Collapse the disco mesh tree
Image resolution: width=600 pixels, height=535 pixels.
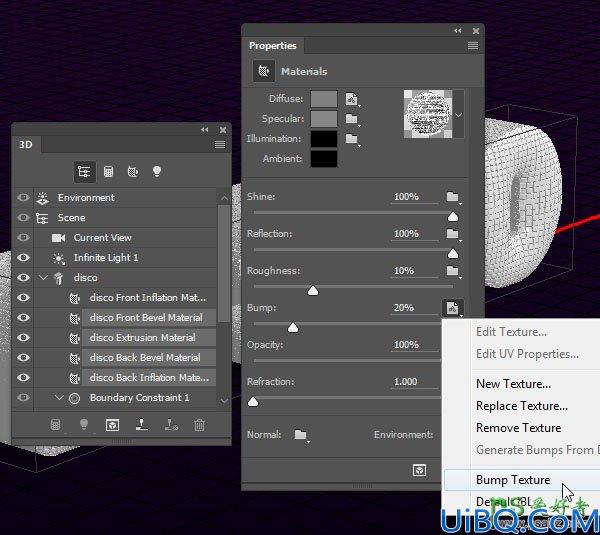click(x=43, y=277)
